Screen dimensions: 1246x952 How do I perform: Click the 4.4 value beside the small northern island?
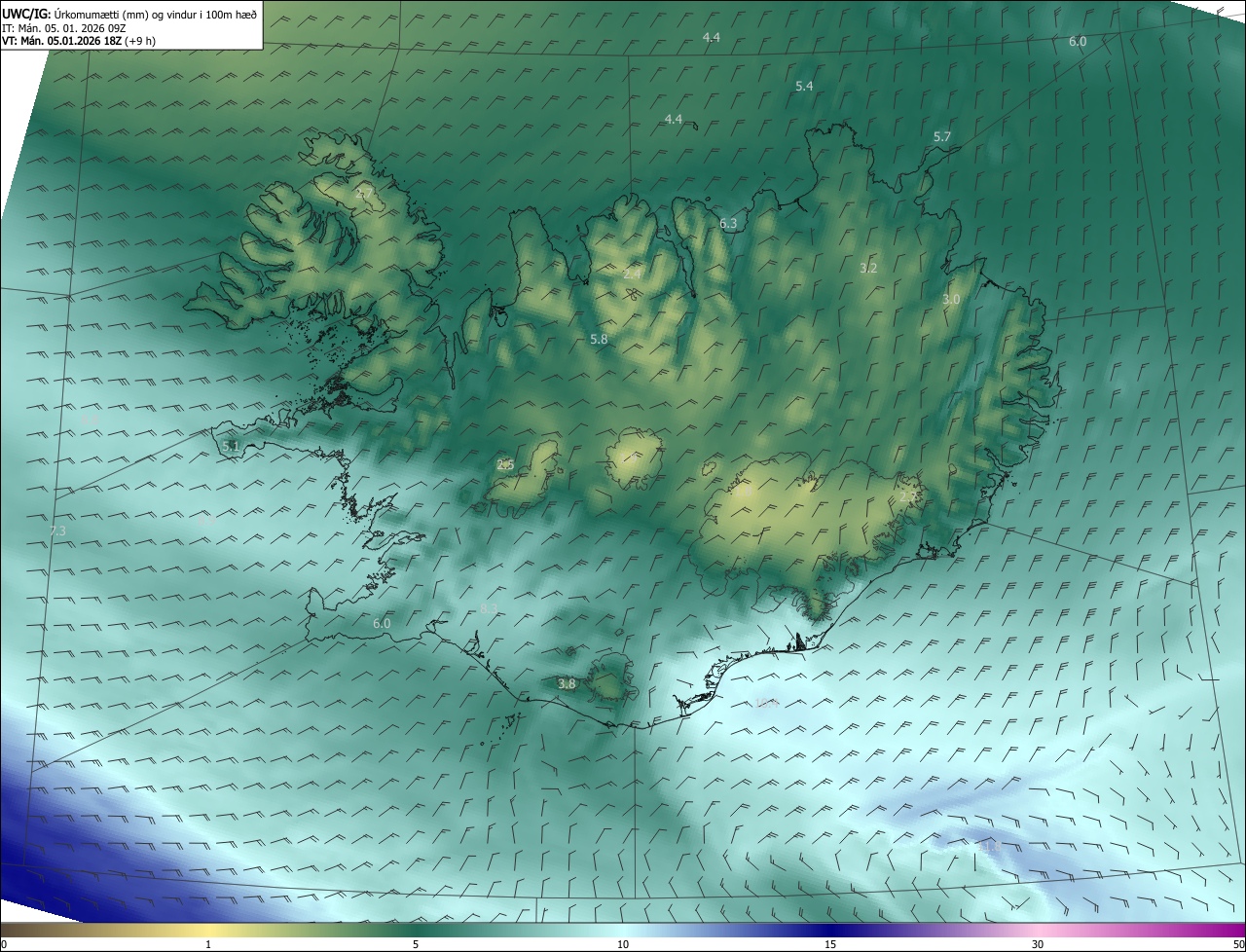pyautogui.click(x=674, y=119)
